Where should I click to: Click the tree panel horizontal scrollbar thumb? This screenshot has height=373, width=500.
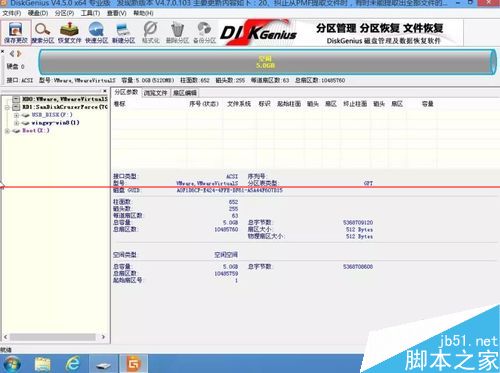tap(52, 337)
